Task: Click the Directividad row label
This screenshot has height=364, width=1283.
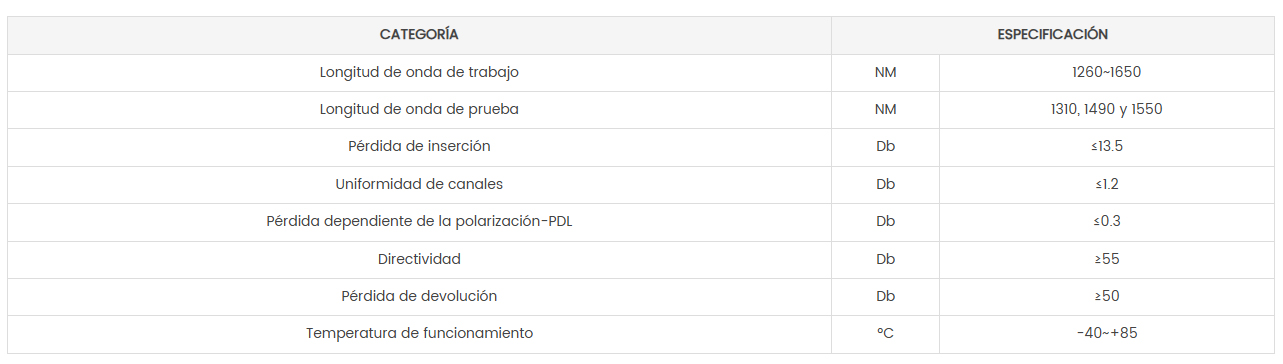Action: (x=419, y=260)
